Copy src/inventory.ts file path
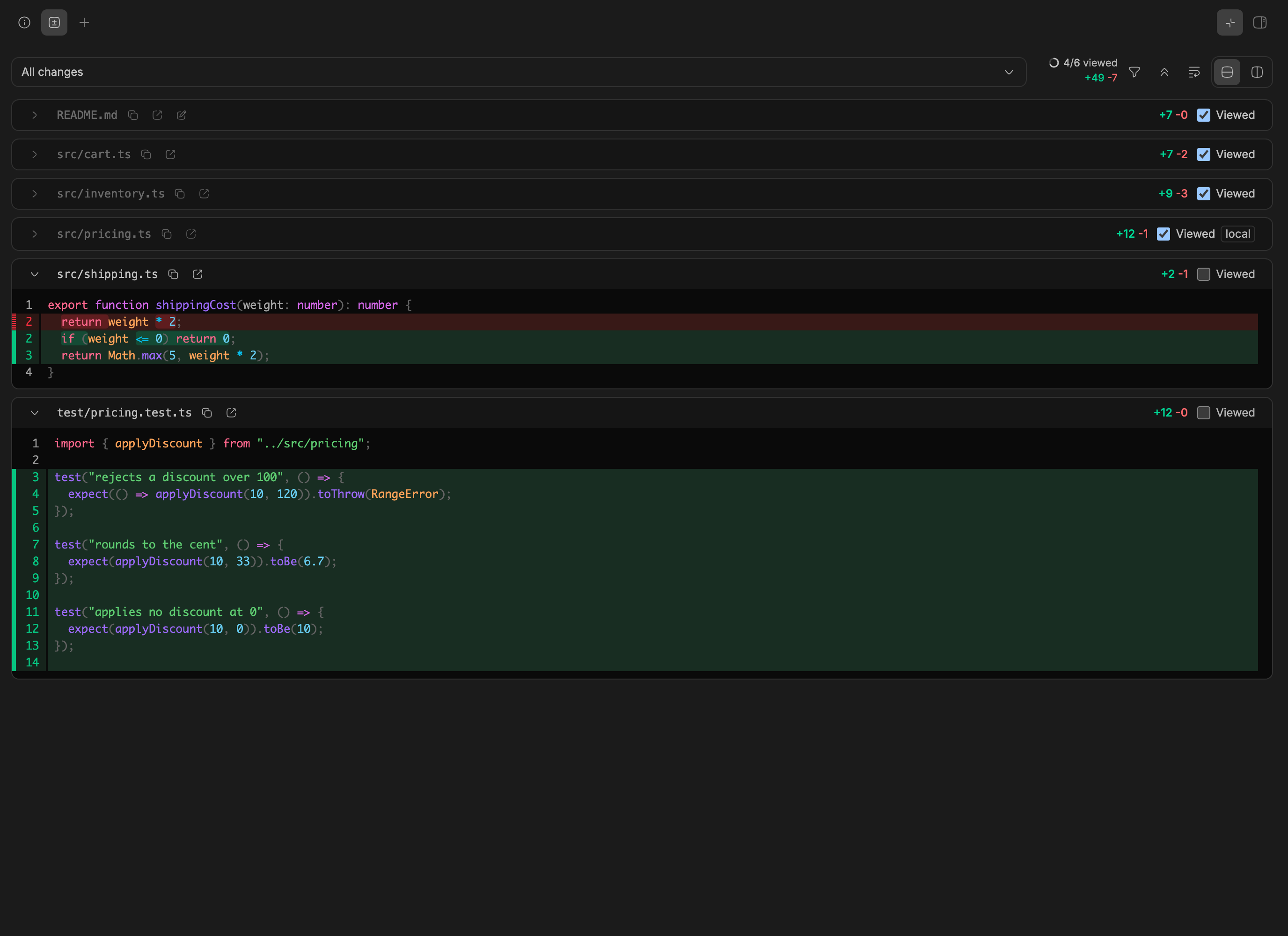Screen dimensions: 1288x936 coord(180,194)
